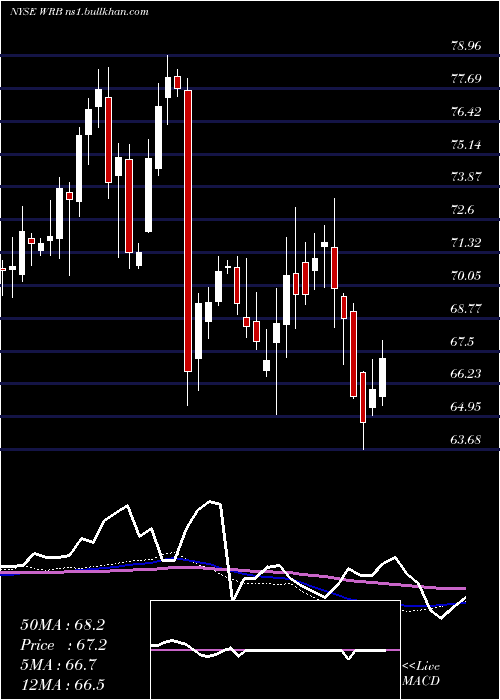Click the <<Live MACD label
The height and width of the screenshot is (700, 500).
coord(421,674)
